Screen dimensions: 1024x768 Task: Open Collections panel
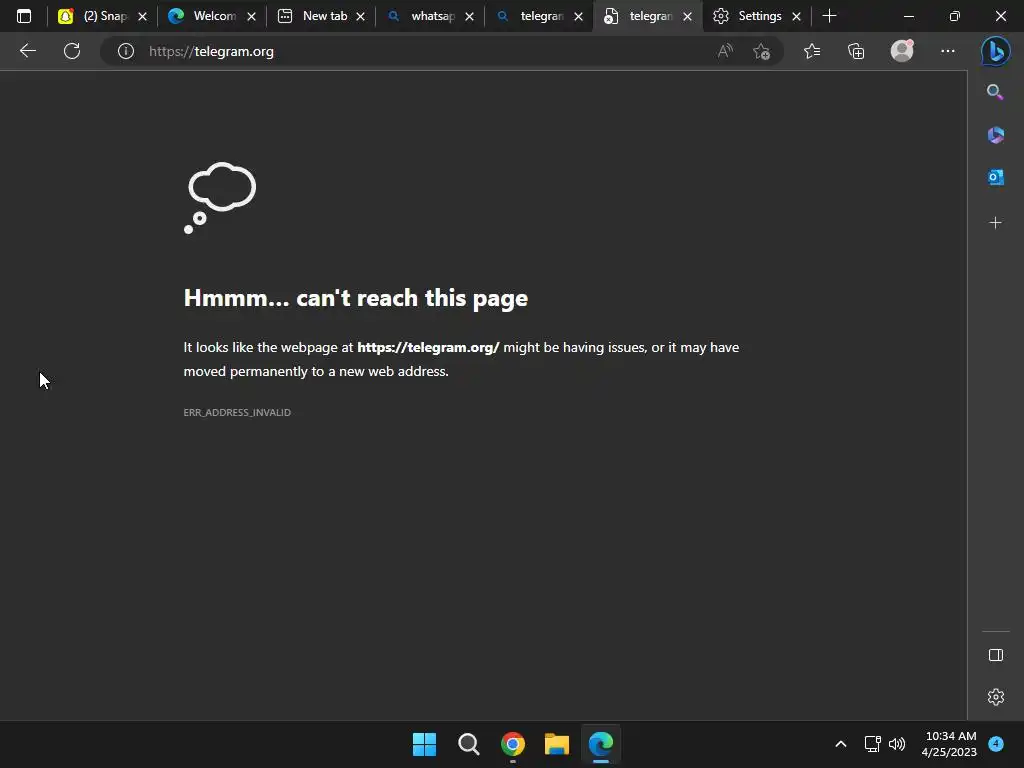coord(856,51)
